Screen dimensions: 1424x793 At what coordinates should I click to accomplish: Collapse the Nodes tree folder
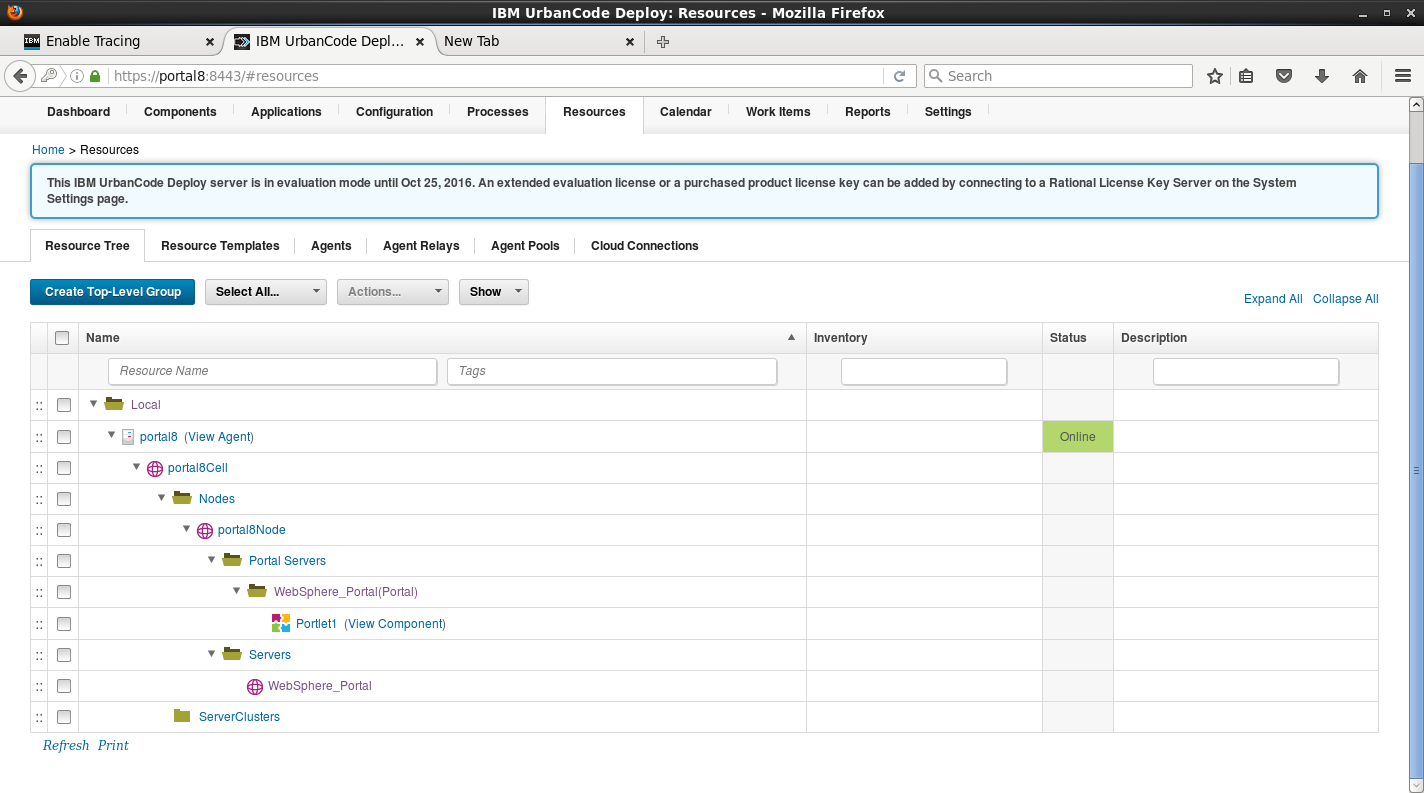click(x=161, y=497)
